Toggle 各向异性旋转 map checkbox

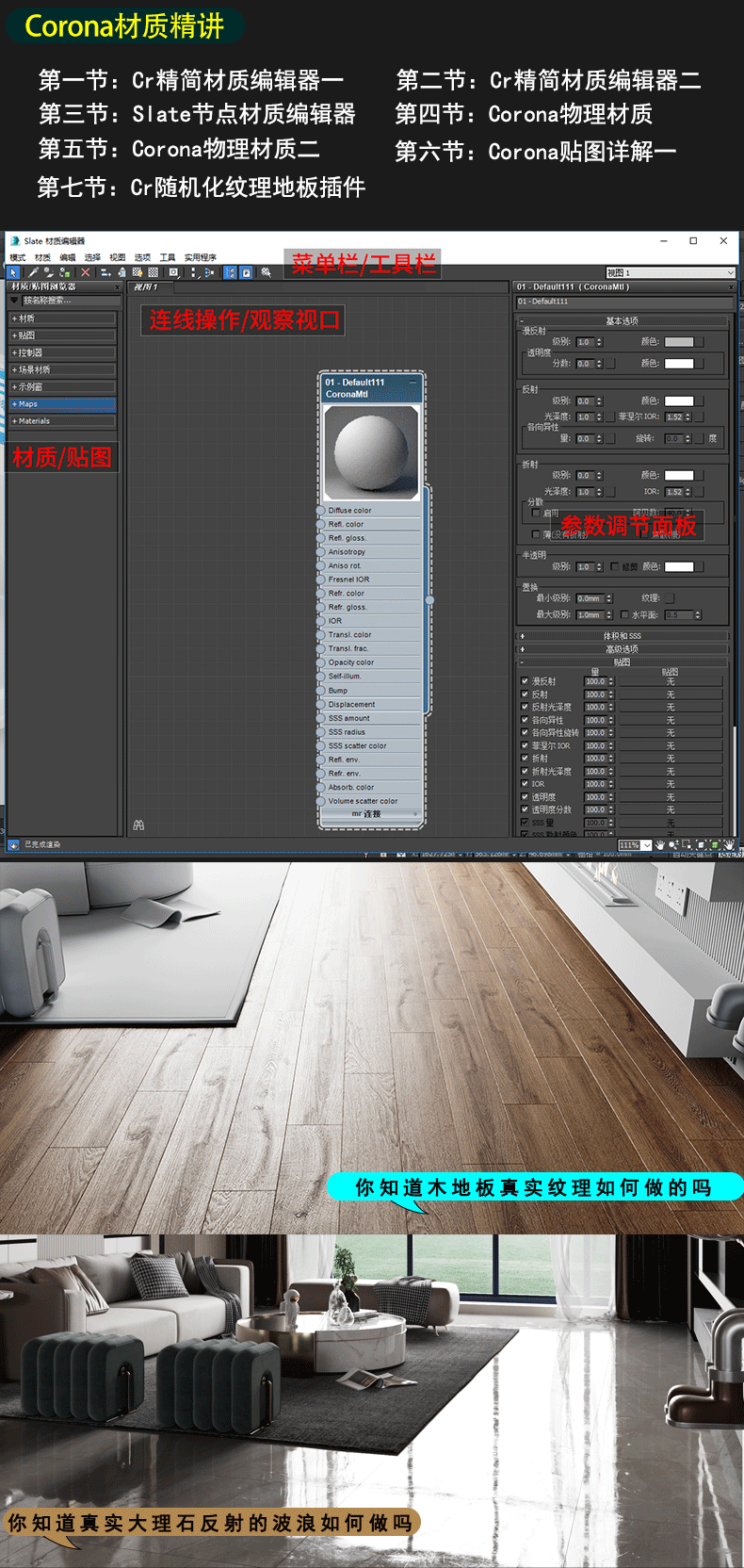(x=525, y=732)
